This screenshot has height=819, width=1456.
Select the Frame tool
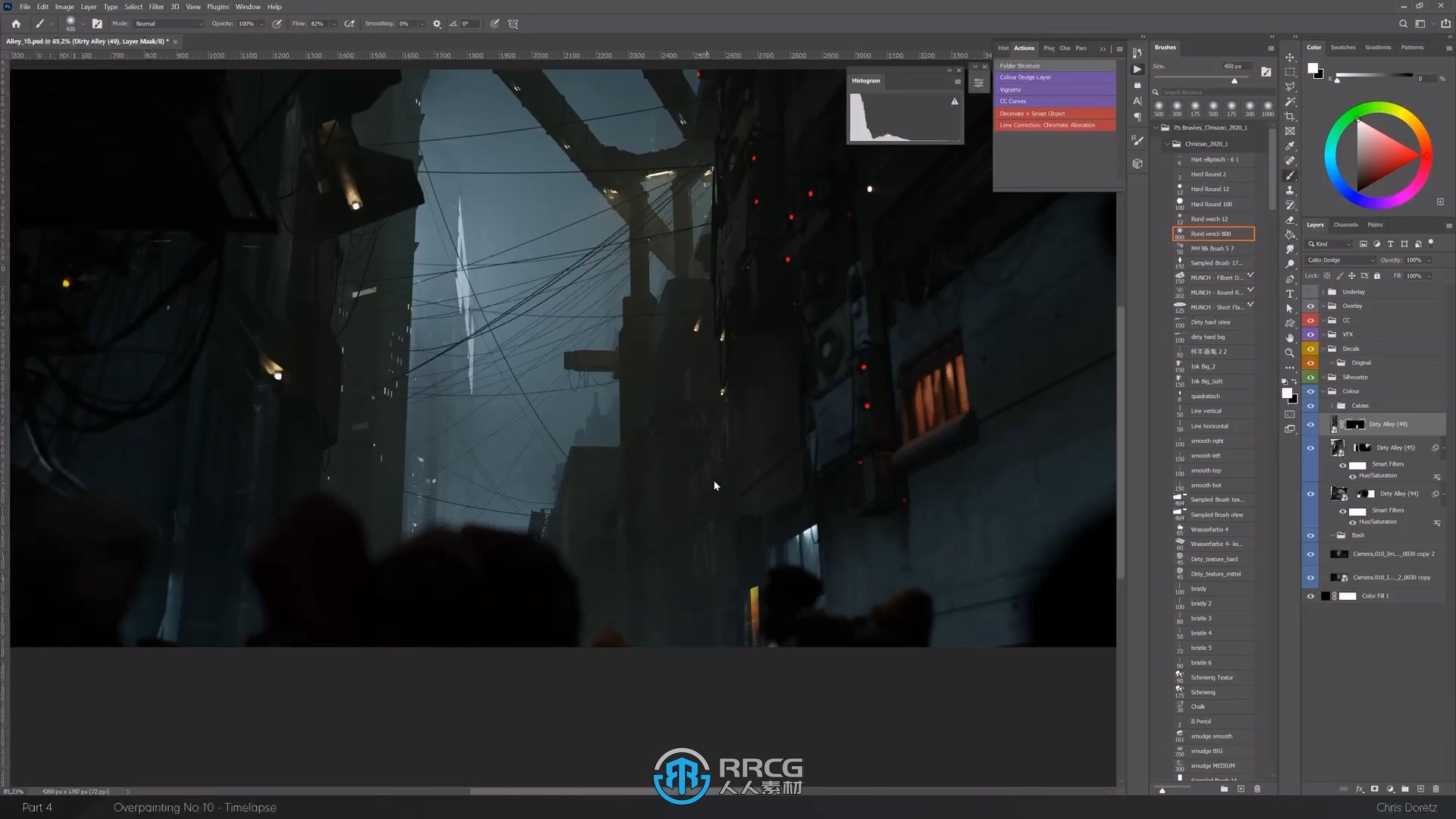point(1289,131)
